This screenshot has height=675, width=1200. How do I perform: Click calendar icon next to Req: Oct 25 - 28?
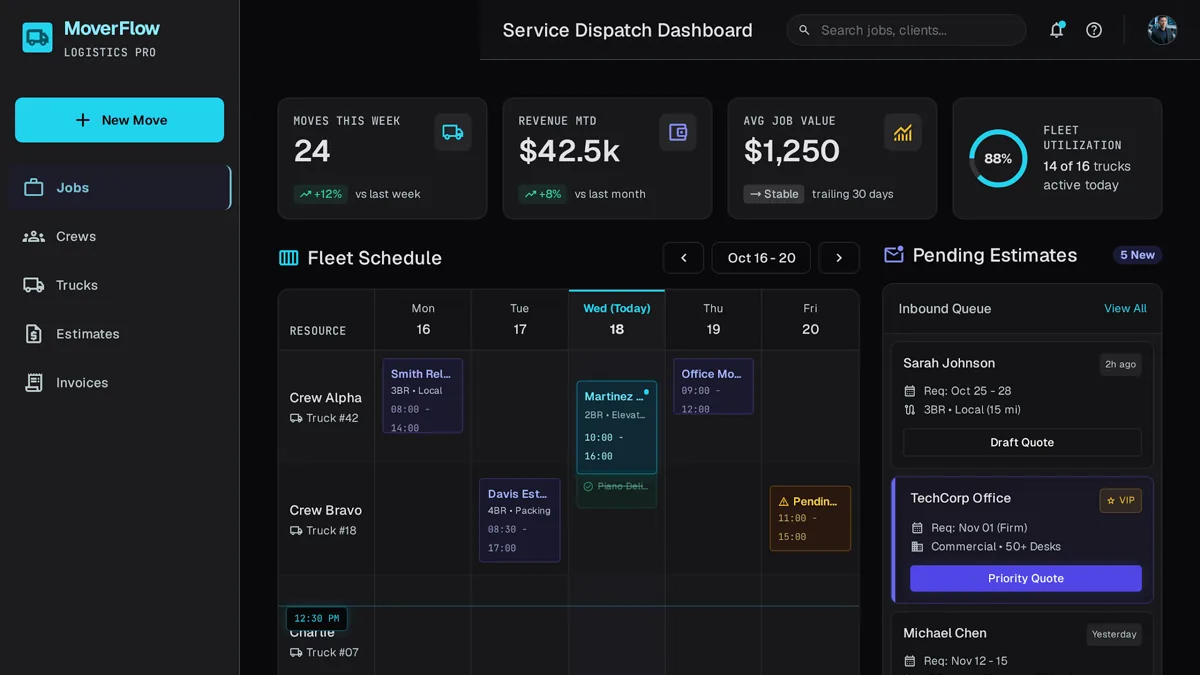click(910, 391)
